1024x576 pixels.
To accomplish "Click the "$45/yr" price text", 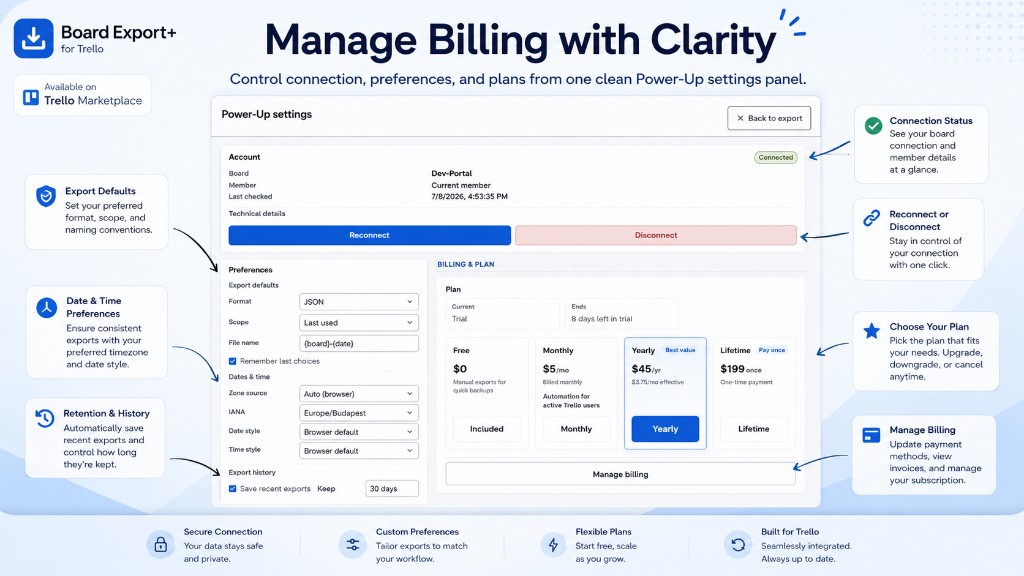I will coord(646,369).
